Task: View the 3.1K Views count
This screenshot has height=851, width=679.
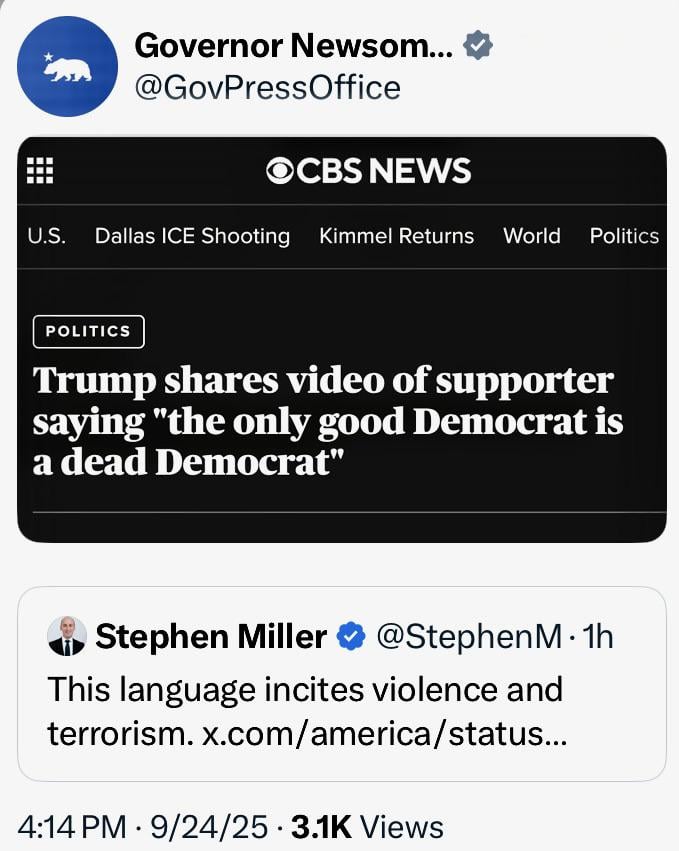Action: (x=367, y=827)
